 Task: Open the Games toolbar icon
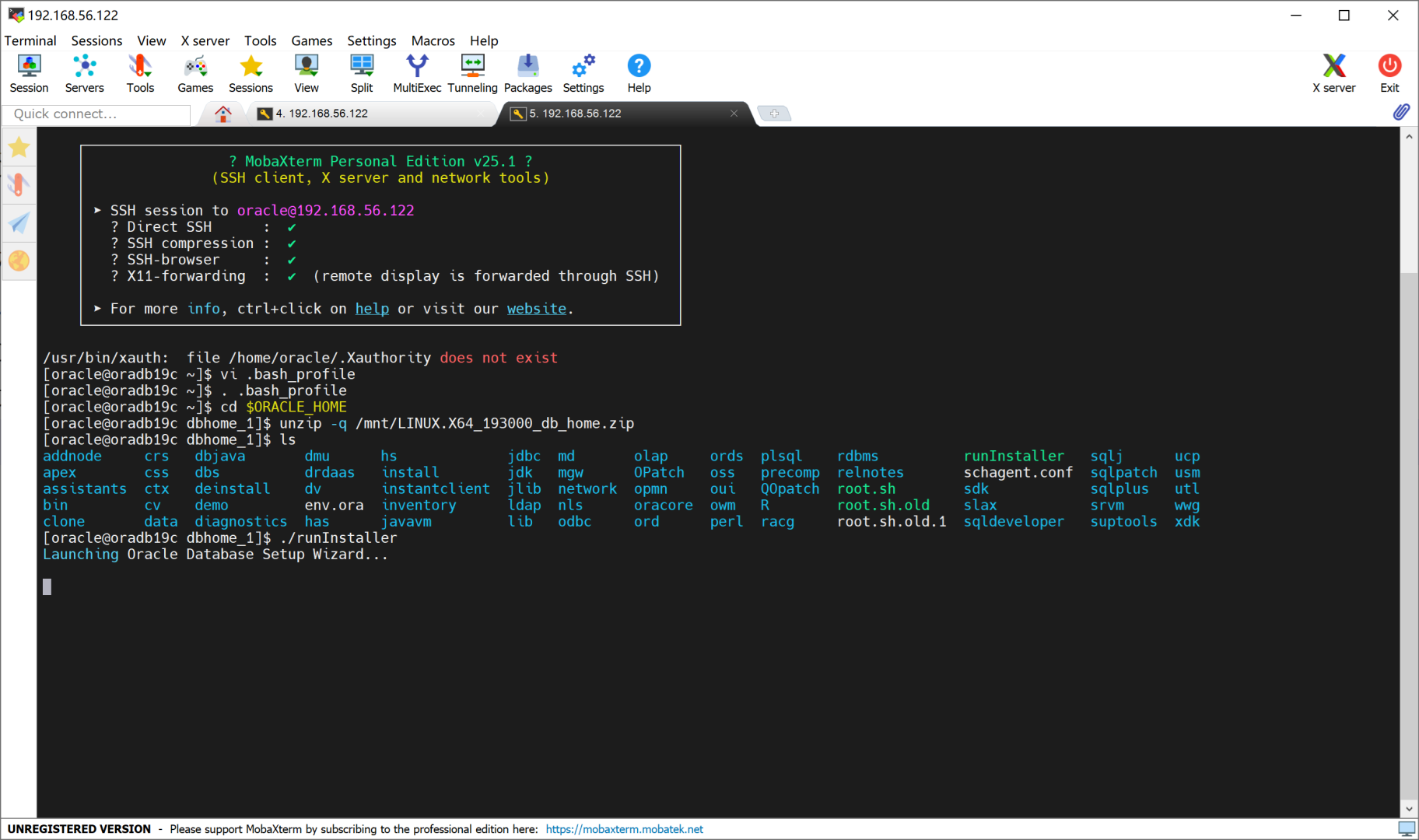[195, 74]
